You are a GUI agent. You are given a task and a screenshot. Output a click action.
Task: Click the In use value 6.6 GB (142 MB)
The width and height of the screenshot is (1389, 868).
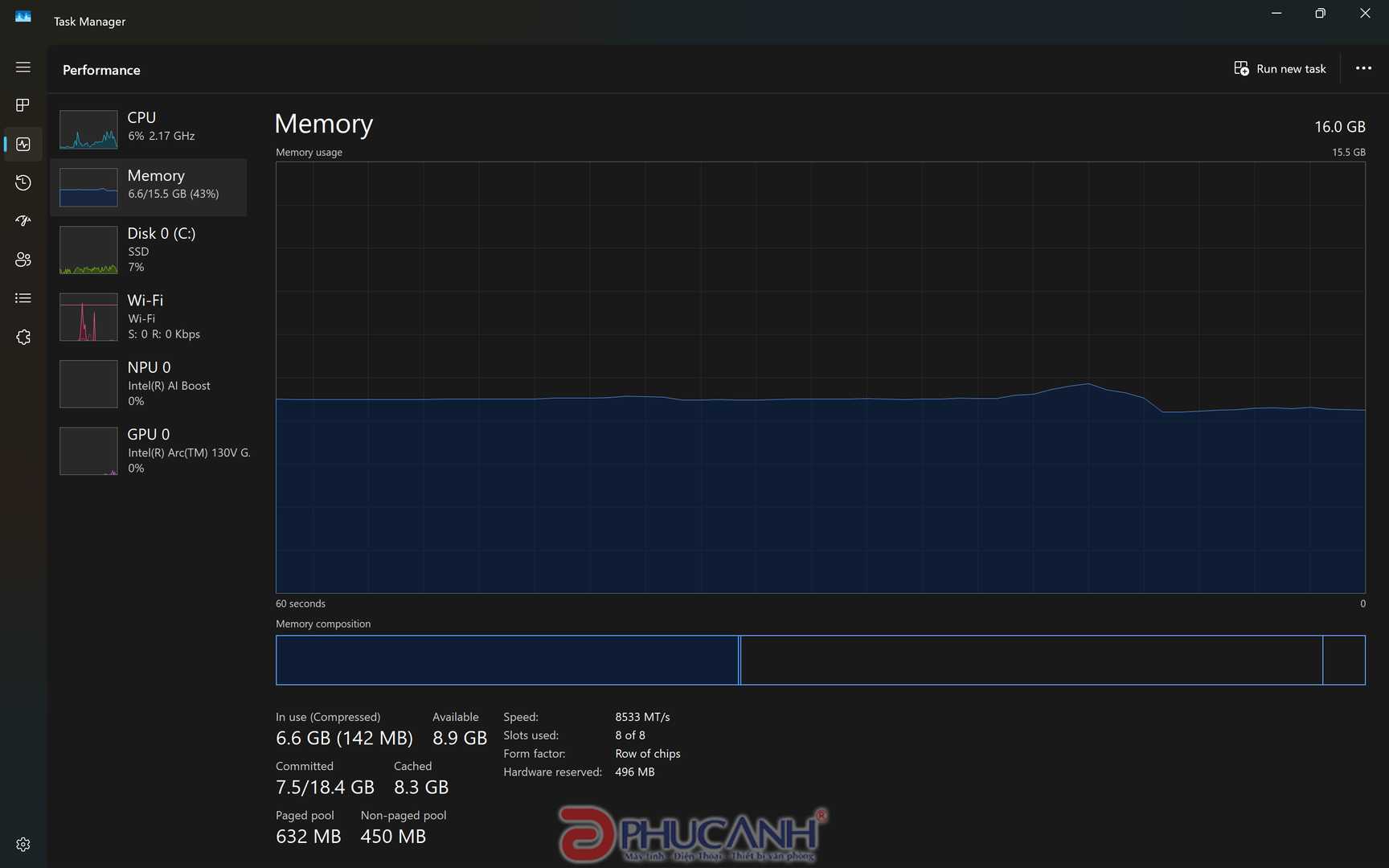pos(344,738)
